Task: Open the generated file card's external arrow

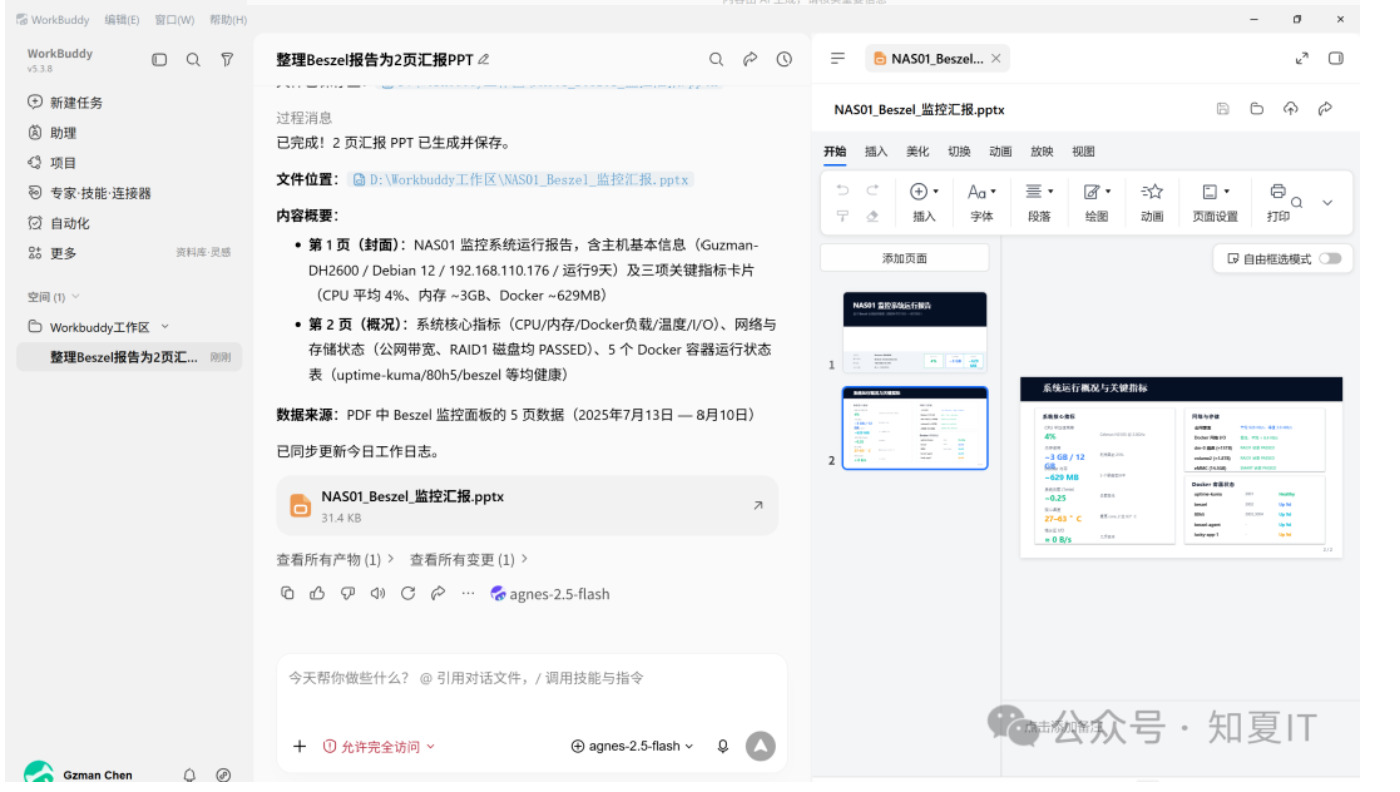Action: point(758,506)
